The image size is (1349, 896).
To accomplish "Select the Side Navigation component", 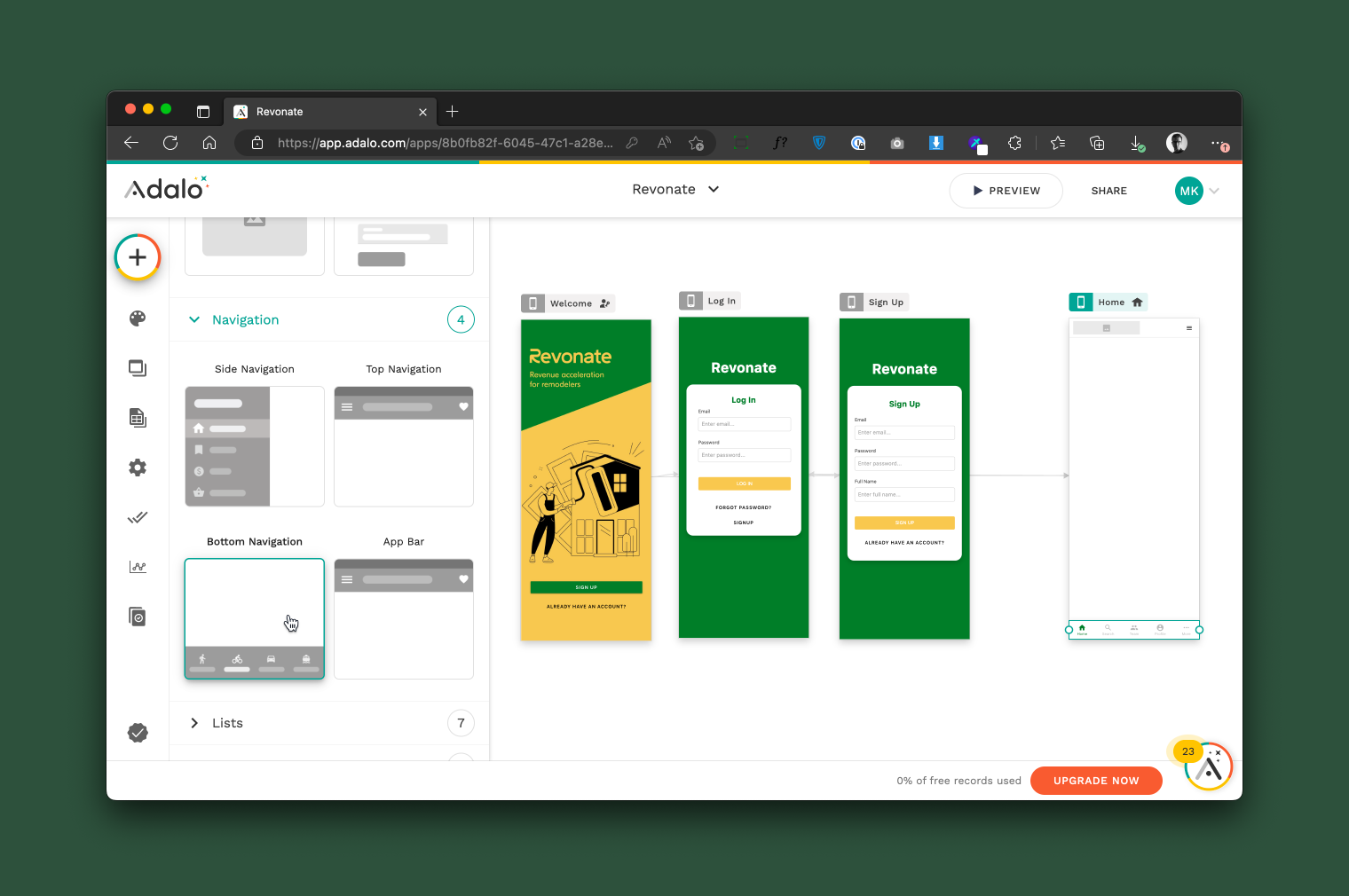I will pyautogui.click(x=255, y=446).
